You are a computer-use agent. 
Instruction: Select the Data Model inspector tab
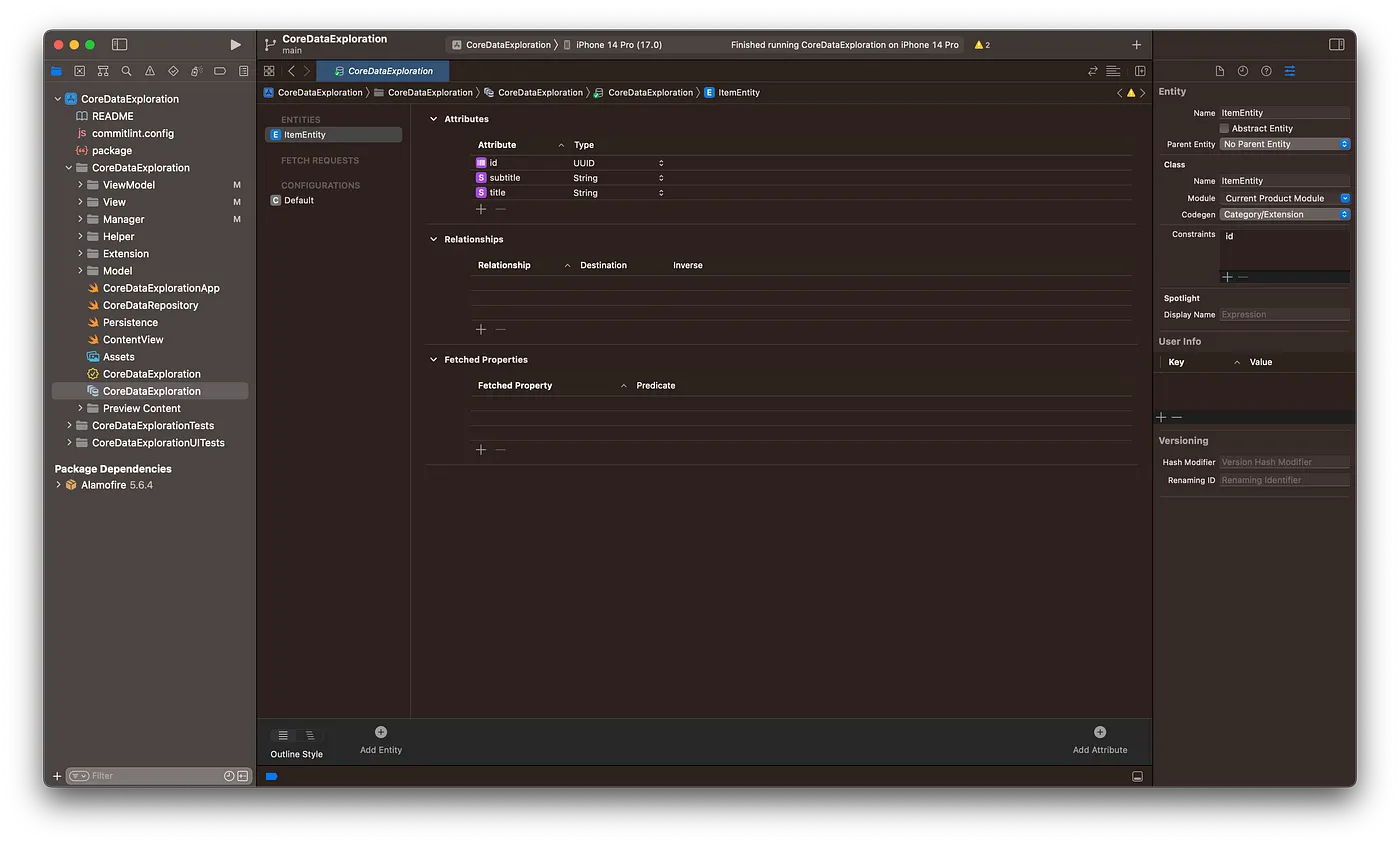[1290, 71]
